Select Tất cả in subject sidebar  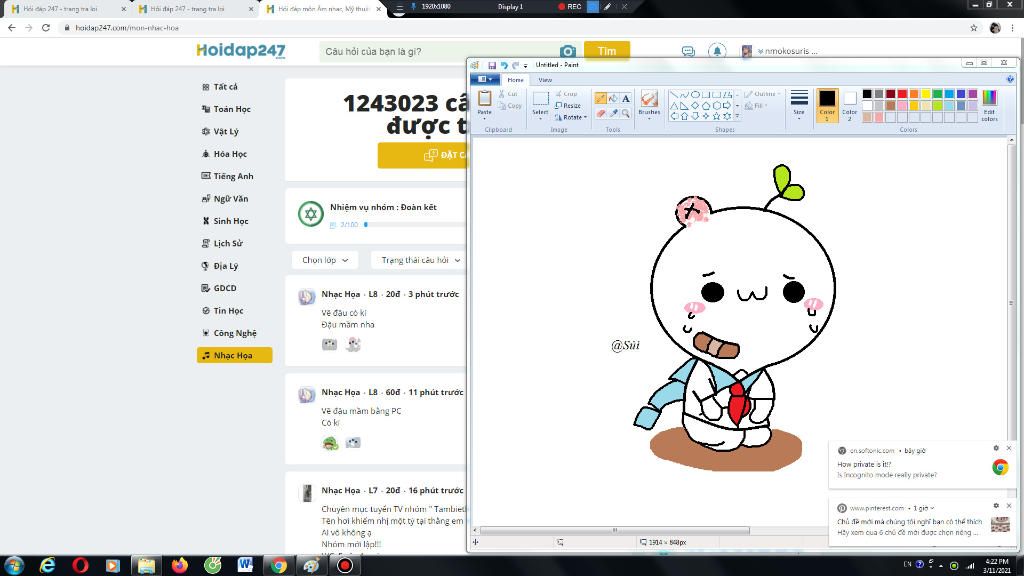point(225,87)
